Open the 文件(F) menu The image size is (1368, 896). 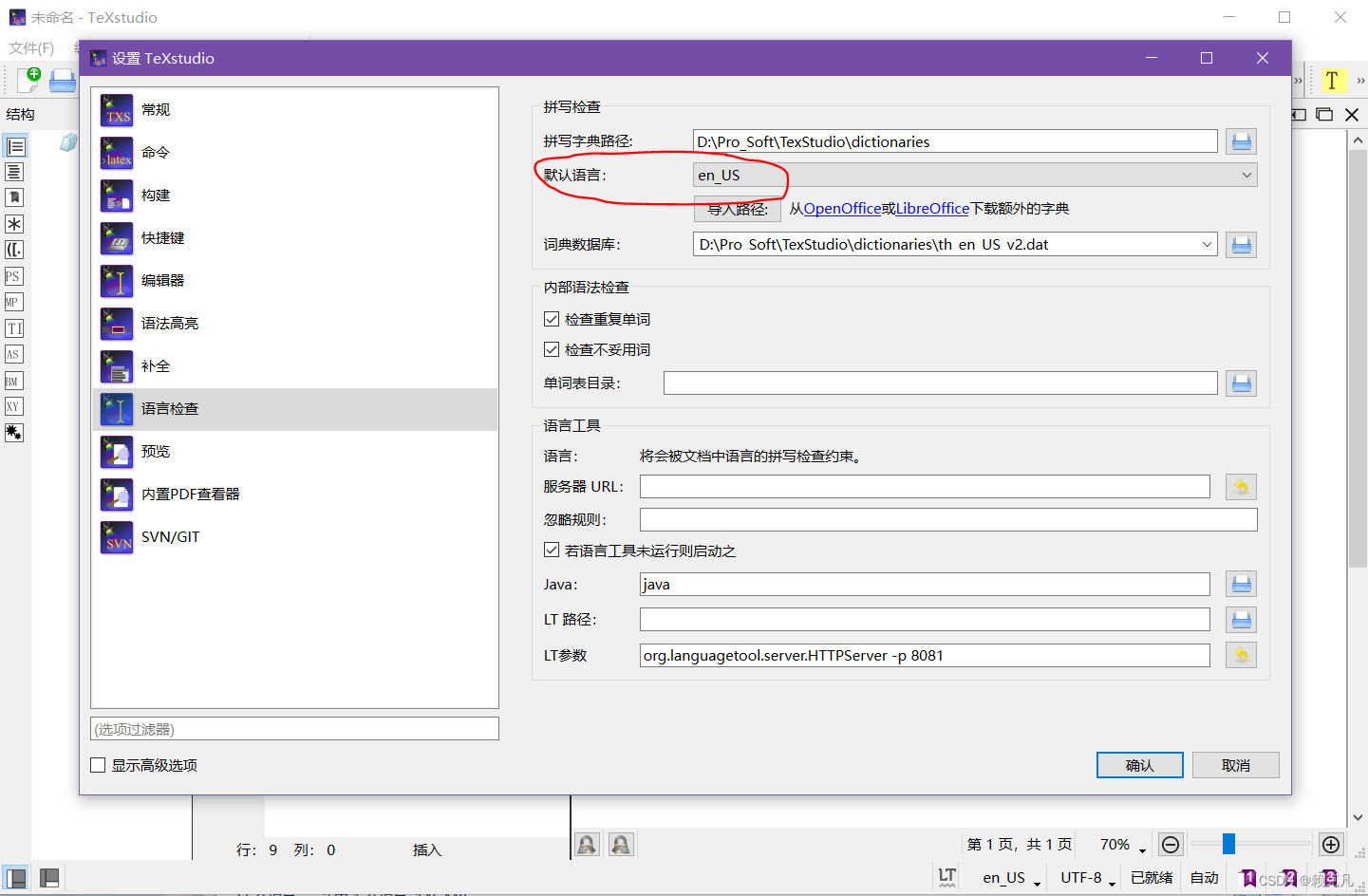[31, 47]
